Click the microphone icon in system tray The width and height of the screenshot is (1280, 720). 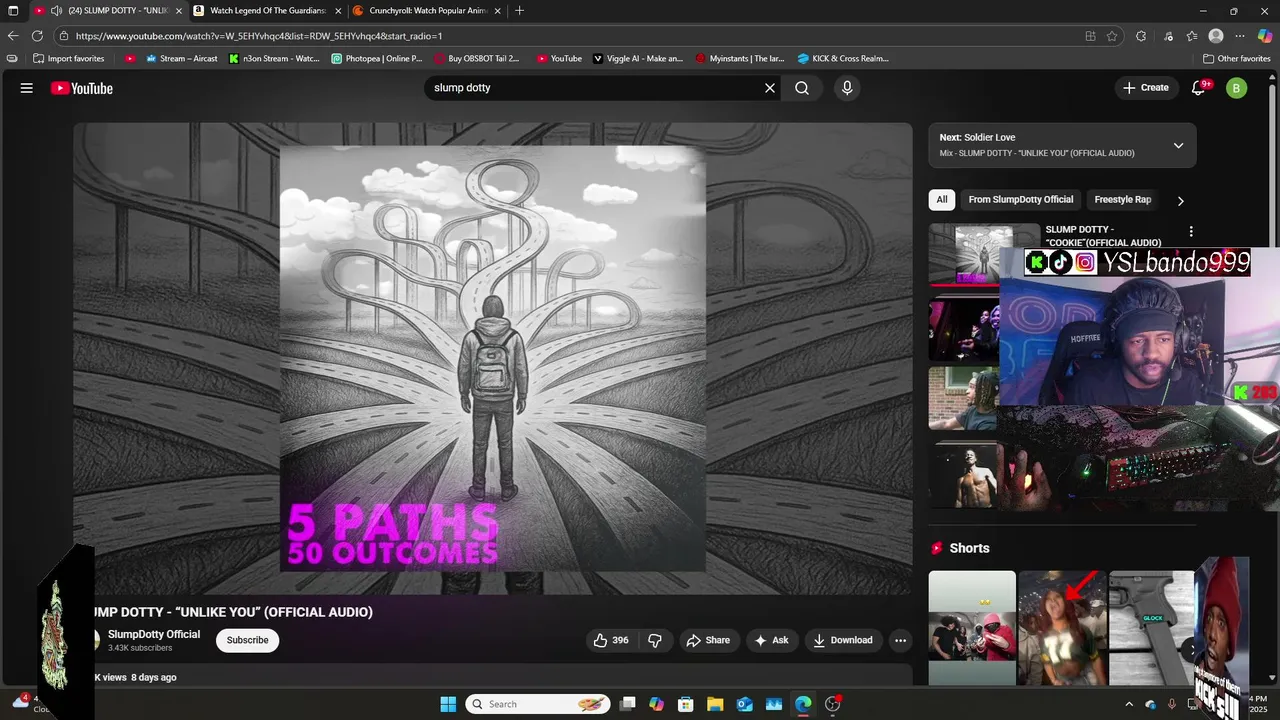pyautogui.click(x=1172, y=704)
